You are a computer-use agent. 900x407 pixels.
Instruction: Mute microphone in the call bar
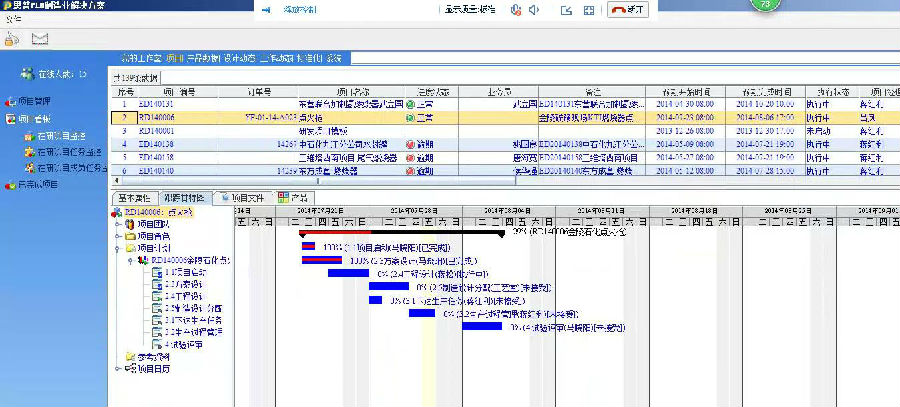click(516, 10)
